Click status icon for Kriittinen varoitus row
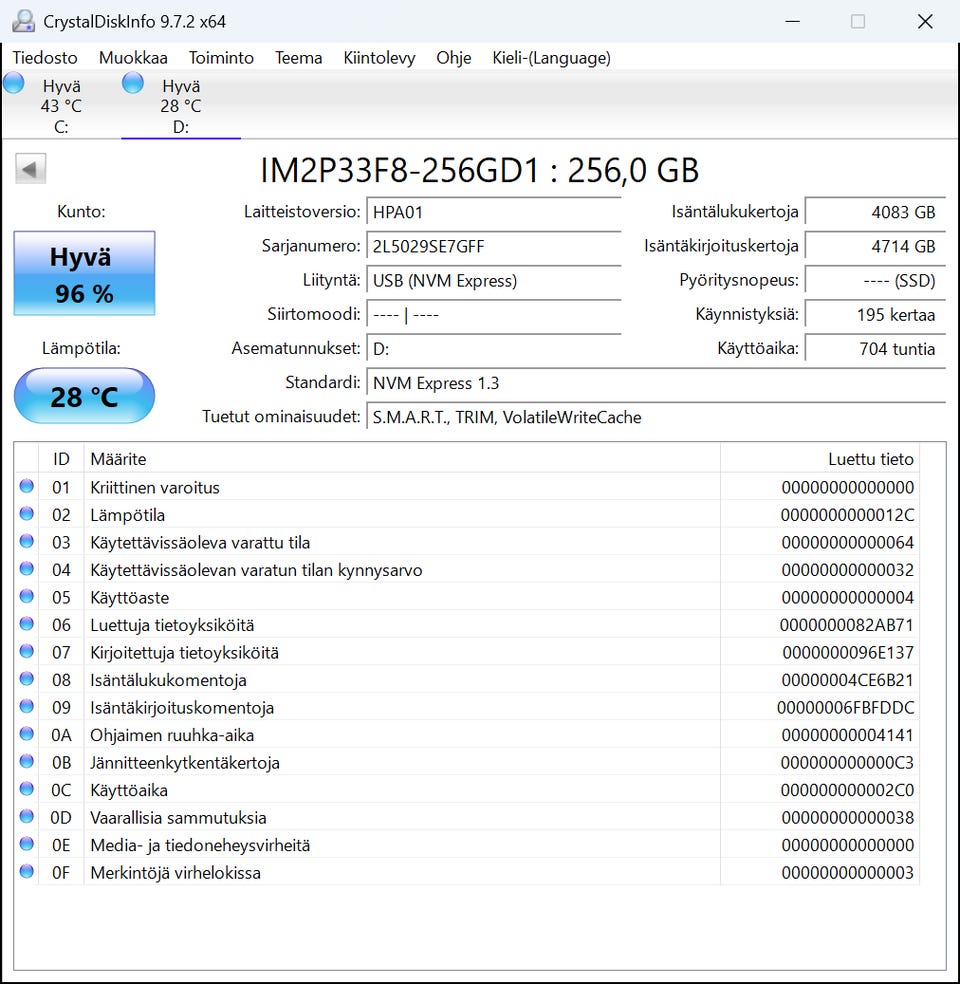Viewport: 960px width, 984px height. pyautogui.click(x=26, y=487)
